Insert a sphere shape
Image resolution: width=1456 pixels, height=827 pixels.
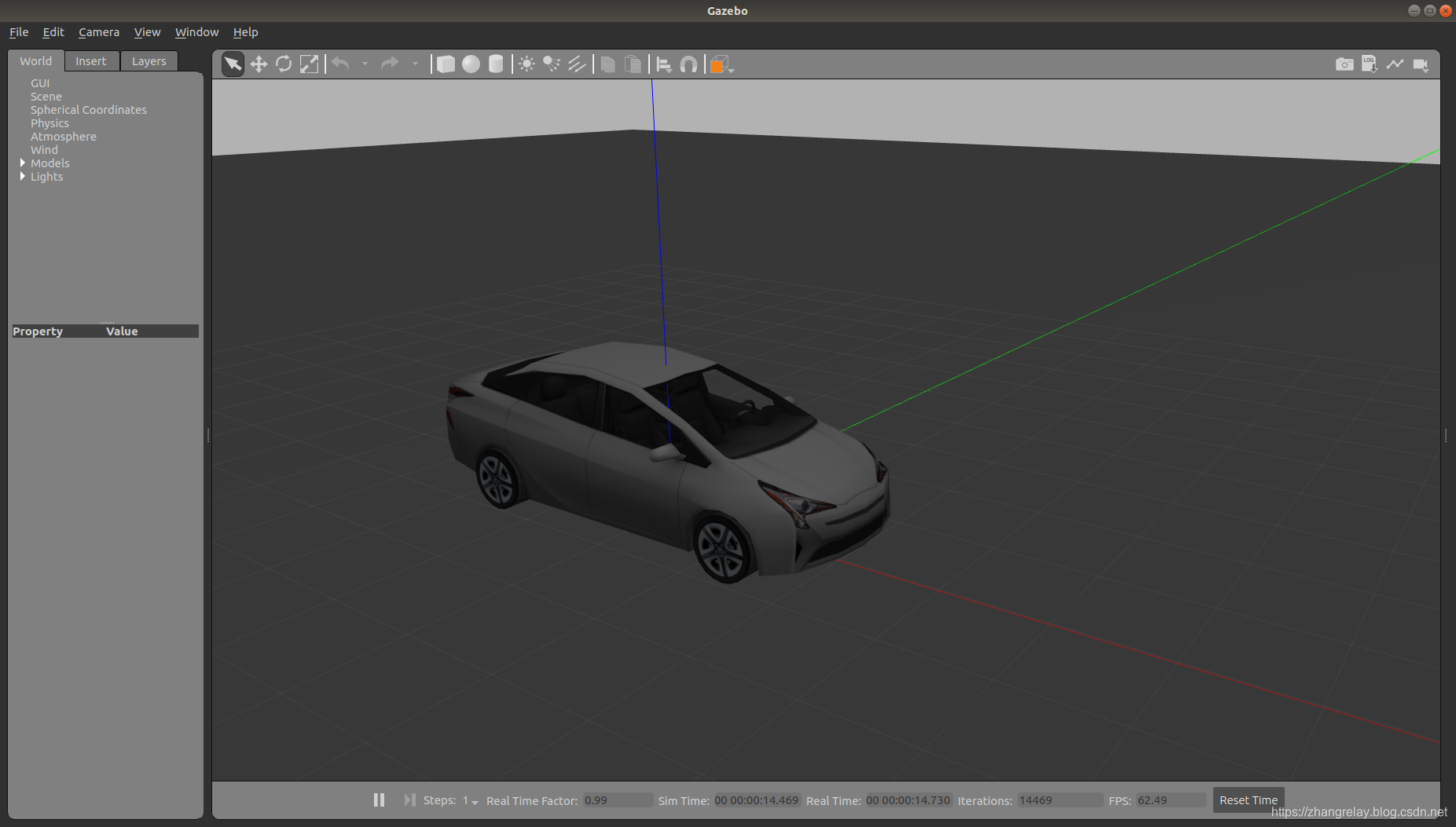coord(471,64)
